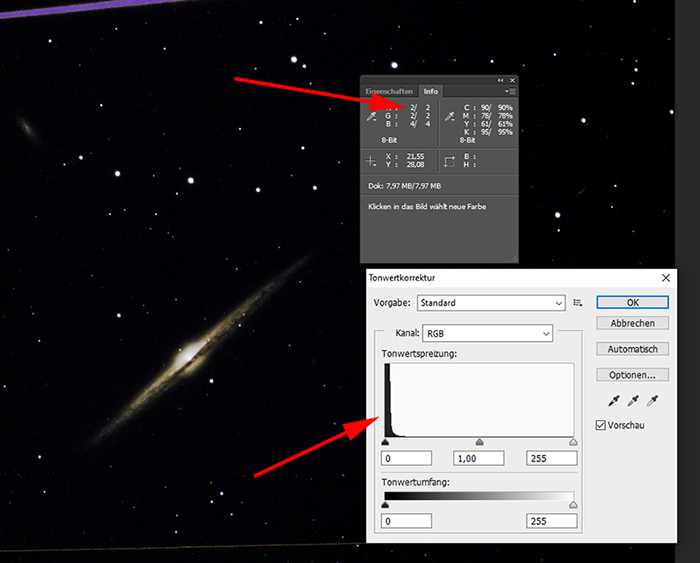Switch to the Info tab

pyautogui.click(x=431, y=91)
